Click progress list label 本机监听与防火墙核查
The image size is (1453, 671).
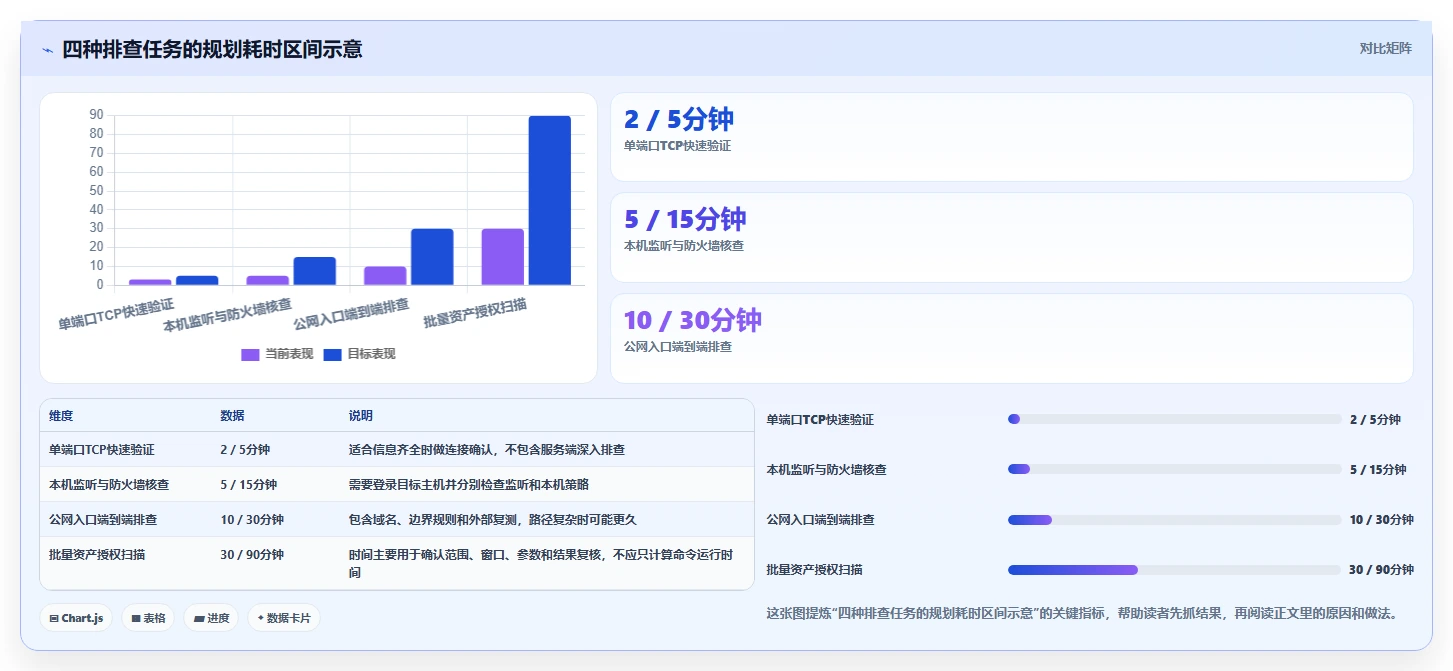pos(827,470)
